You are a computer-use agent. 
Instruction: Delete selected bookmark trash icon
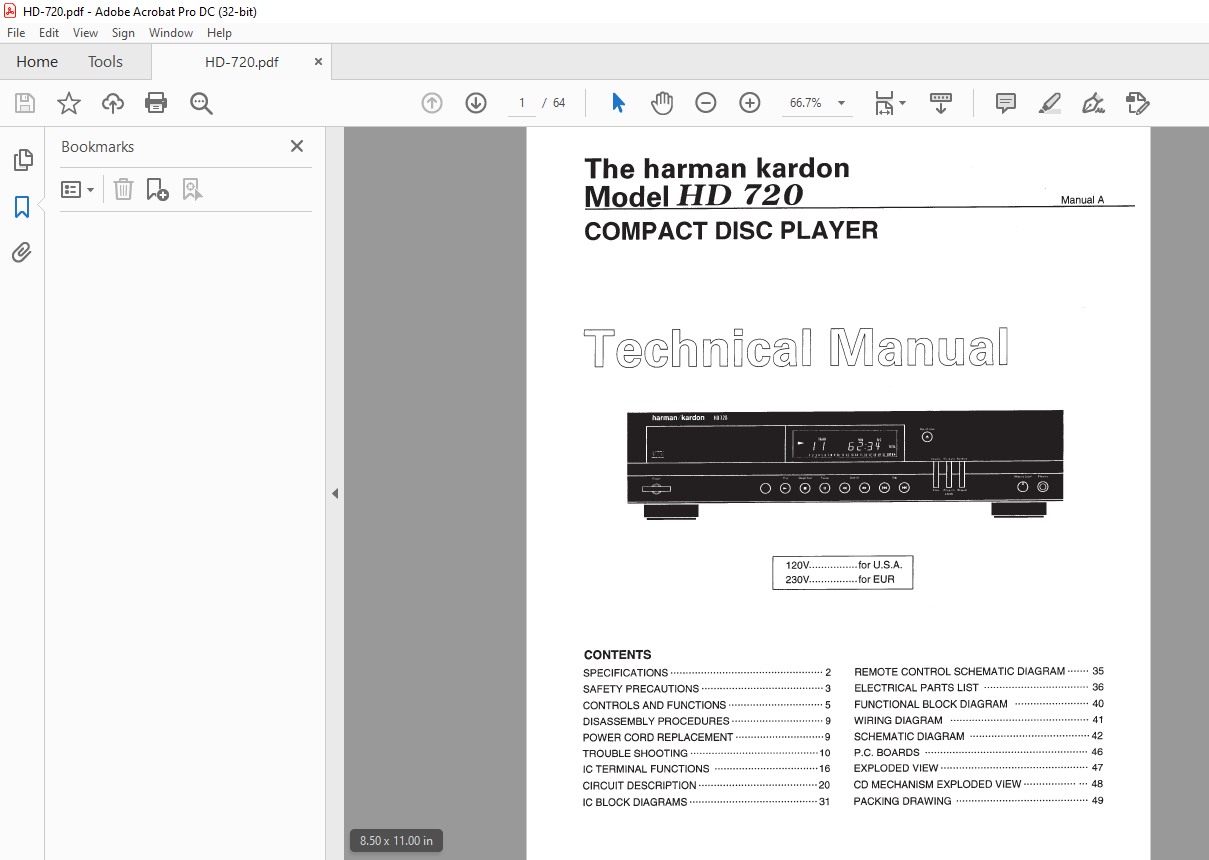click(x=123, y=189)
